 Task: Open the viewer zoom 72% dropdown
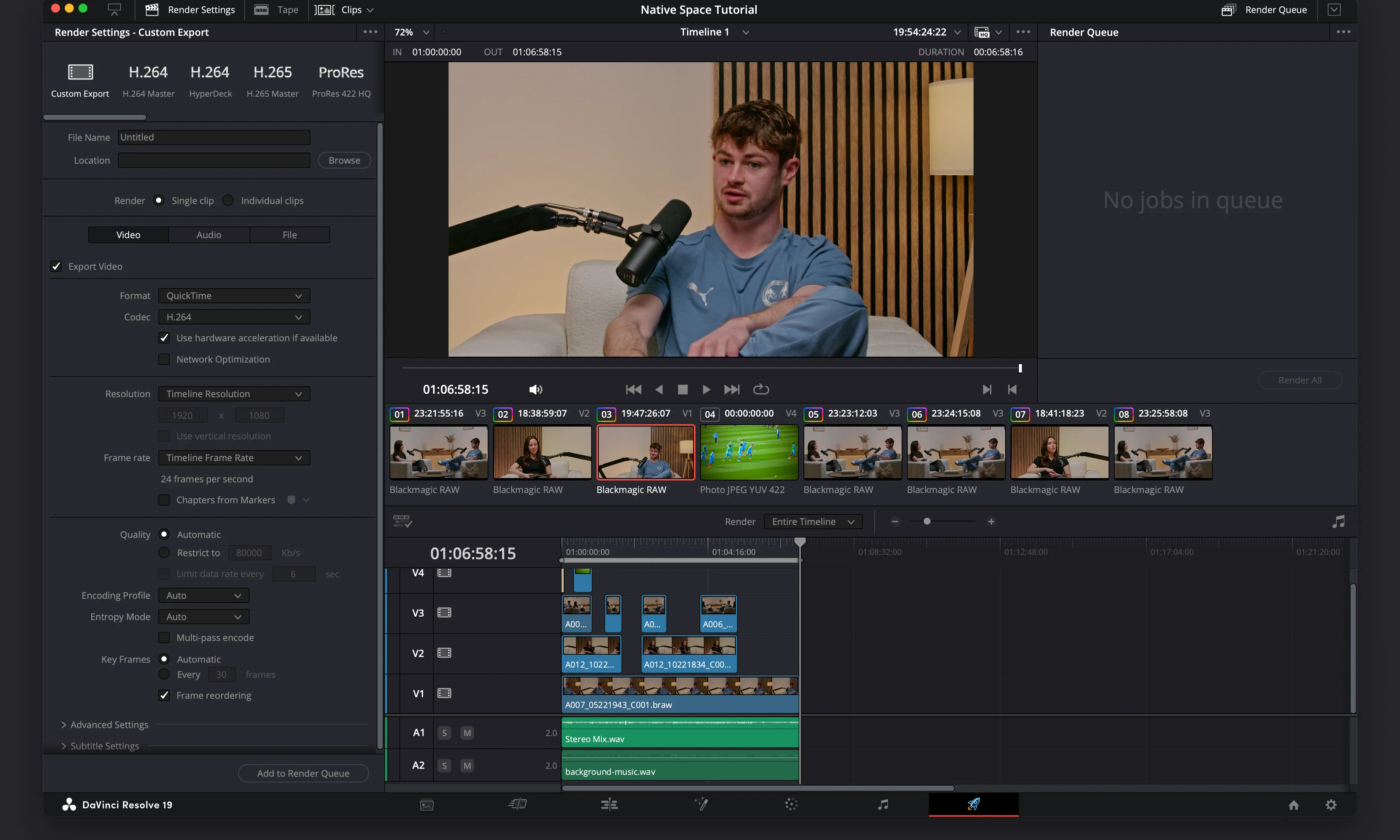click(x=411, y=32)
